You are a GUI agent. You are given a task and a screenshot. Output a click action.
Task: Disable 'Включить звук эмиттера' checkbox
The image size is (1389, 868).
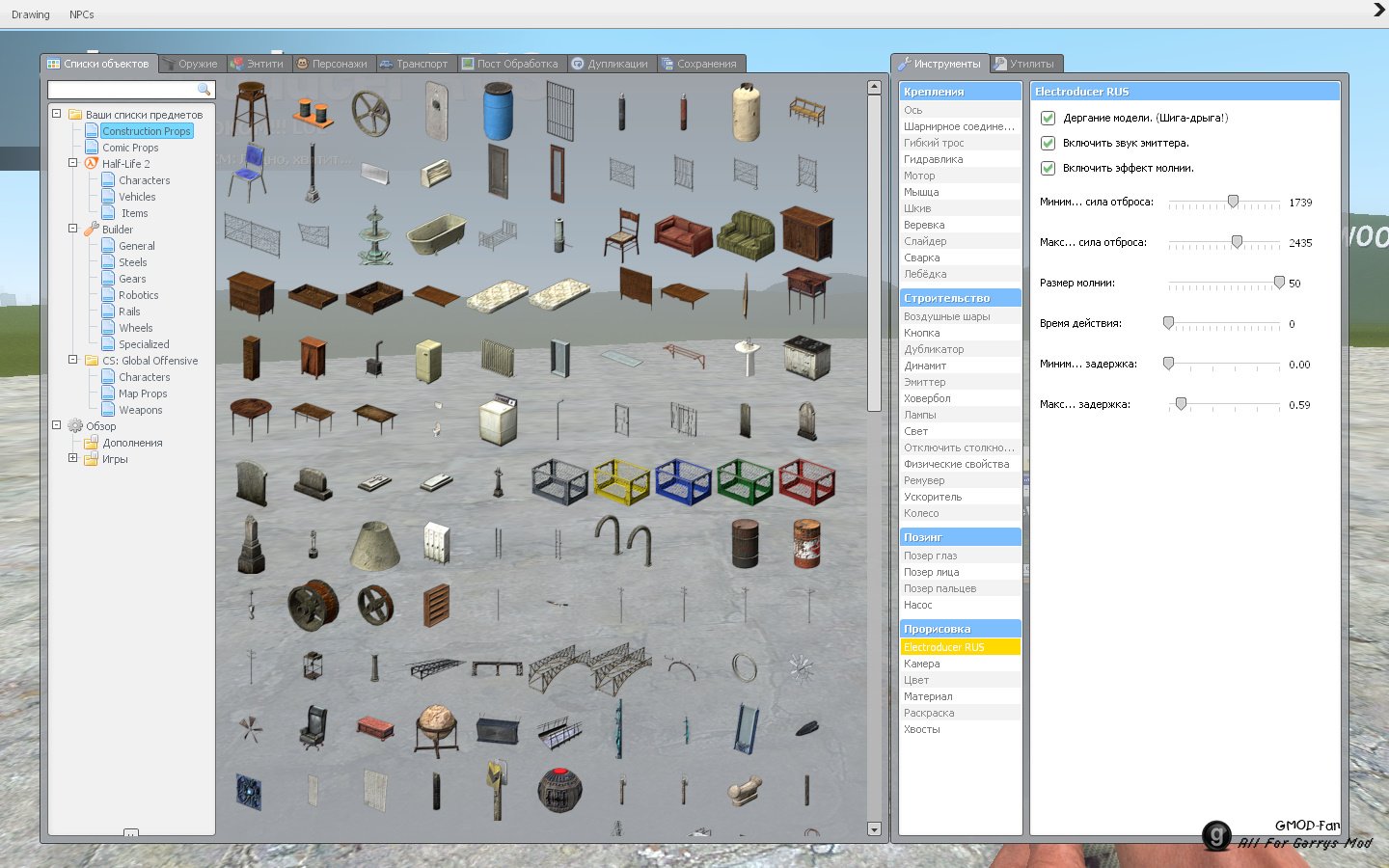pos(1048,143)
